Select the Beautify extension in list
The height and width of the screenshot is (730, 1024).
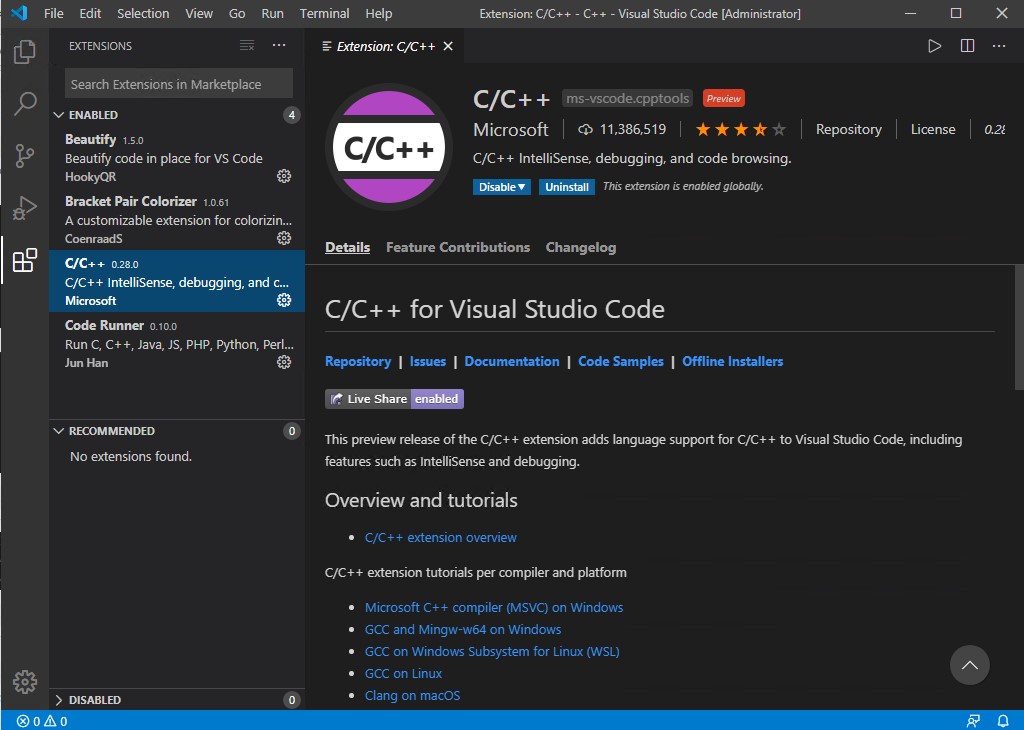tap(176, 157)
